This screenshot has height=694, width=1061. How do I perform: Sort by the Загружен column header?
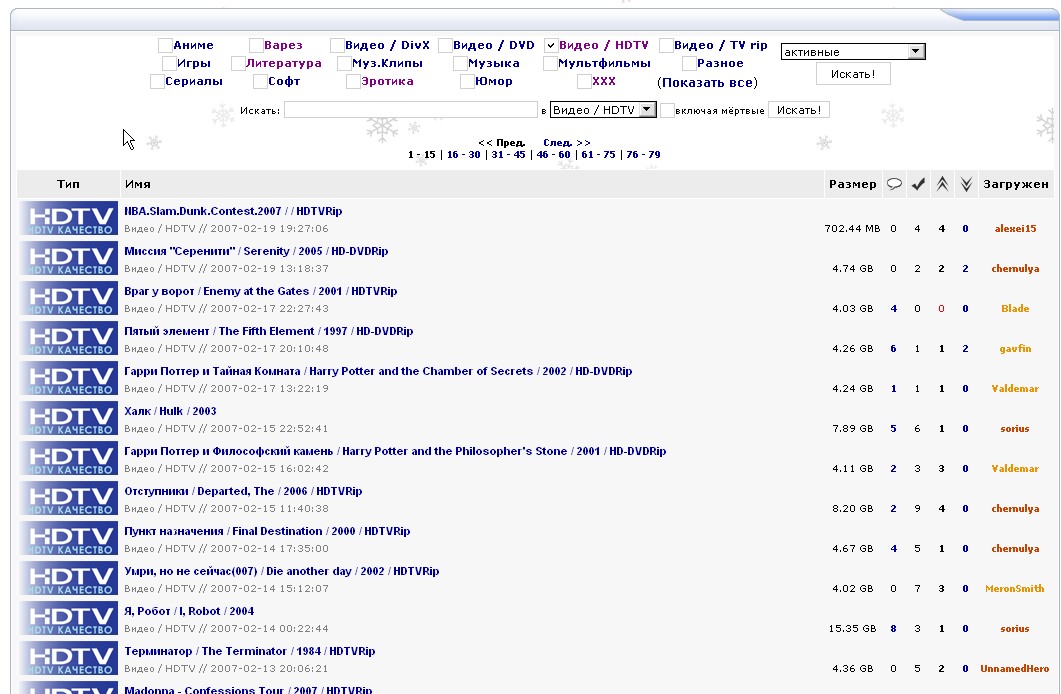click(1016, 184)
